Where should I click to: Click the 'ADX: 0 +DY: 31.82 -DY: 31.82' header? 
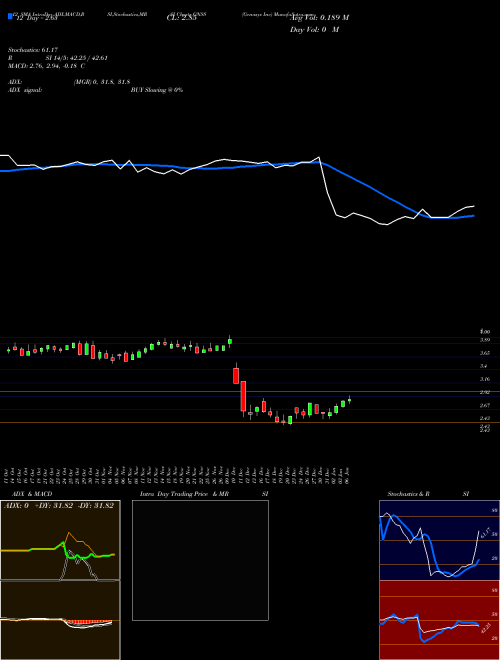[59, 506]
